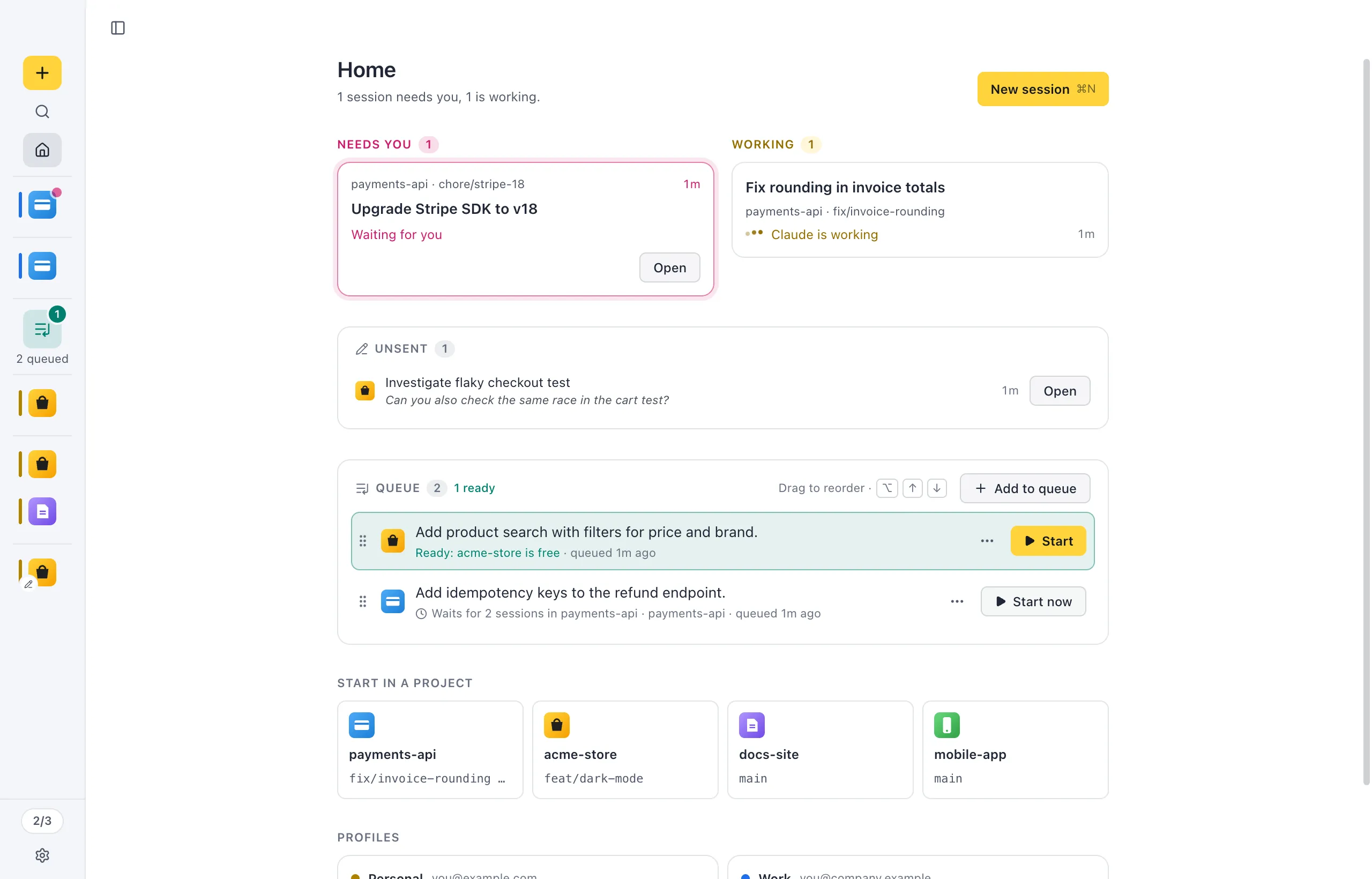1372x879 pixels.
Task: Open settings gear at the sidebar bottom
Action: click(x=42, y=855)
